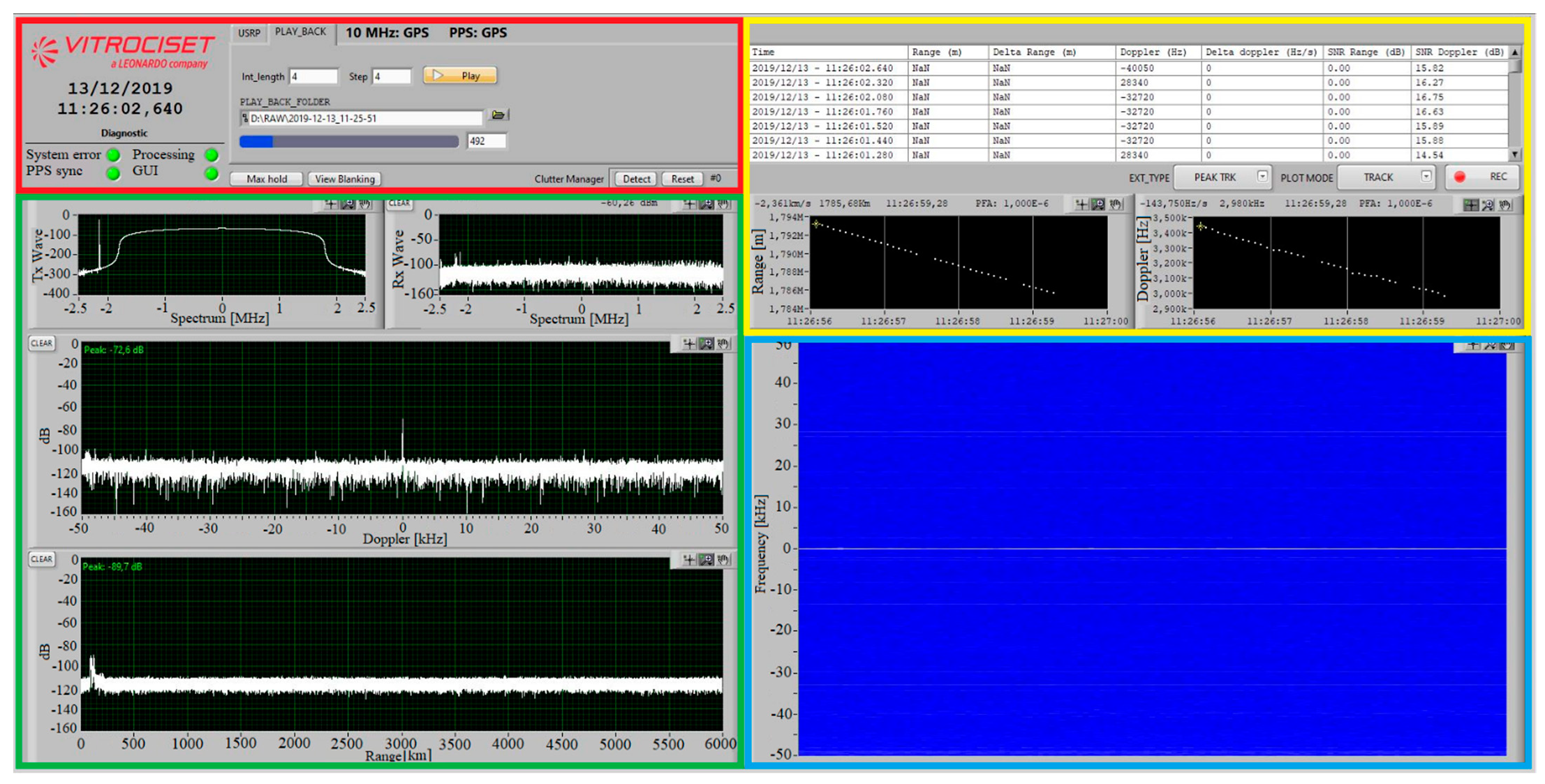The width and height of the screenshot is (1545, 784).
Task: Click the Clutter Manager Detect button
Action: tap(635, 179)
